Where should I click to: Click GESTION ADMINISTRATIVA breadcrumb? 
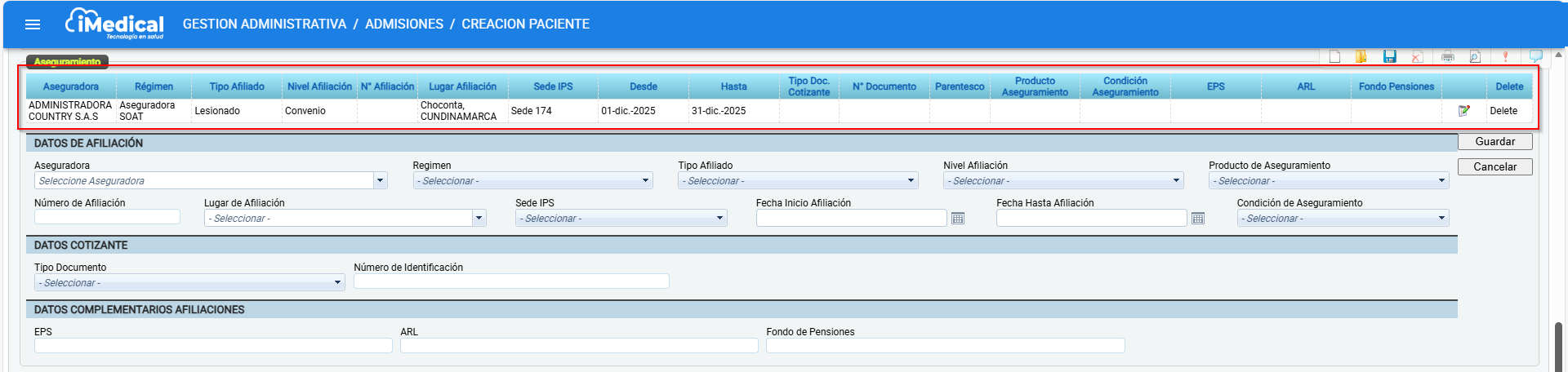pos(265,24)
